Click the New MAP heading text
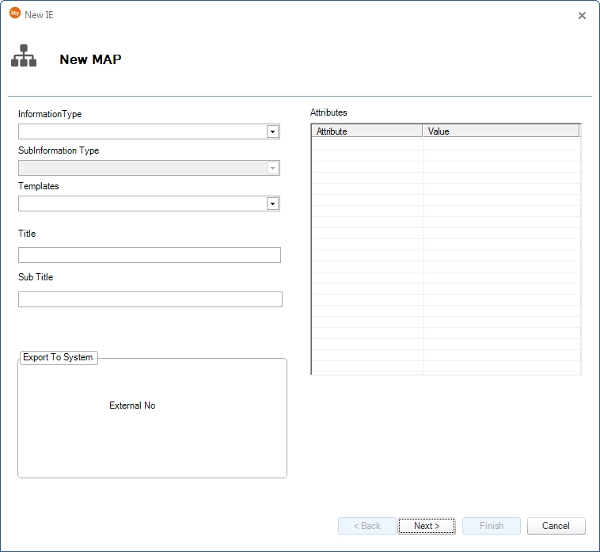This screenshot has width=600, height=552. pos(90,59)
